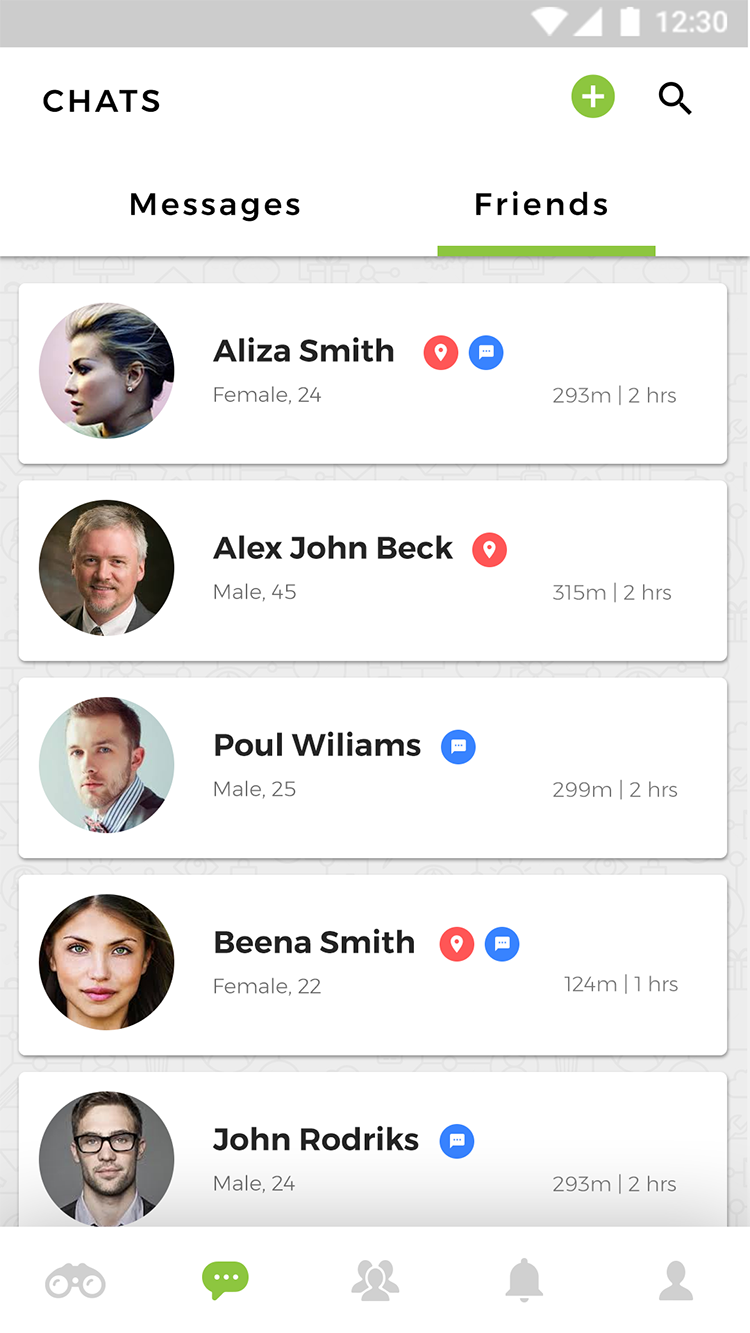Tap John Rodriks' name
This screenshot has width=750, height=1333.
pyautogui.click(x=315, y=1139)
